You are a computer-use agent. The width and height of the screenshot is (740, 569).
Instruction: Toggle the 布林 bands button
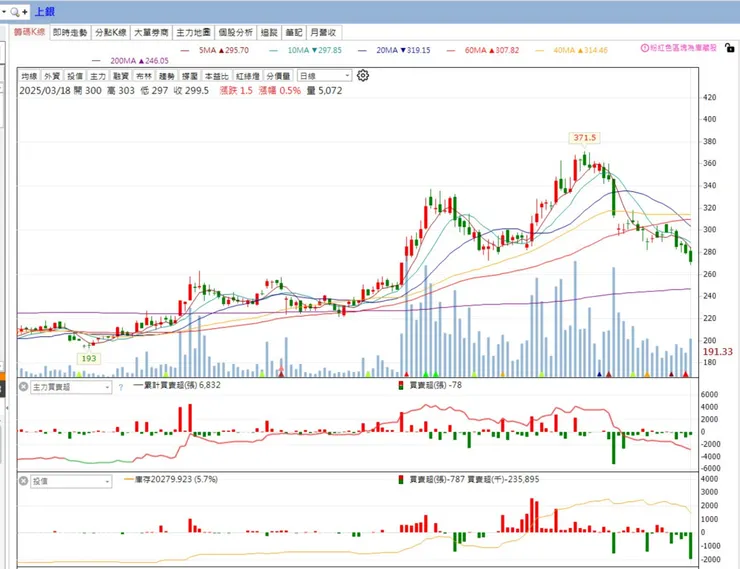pos(144,76)
